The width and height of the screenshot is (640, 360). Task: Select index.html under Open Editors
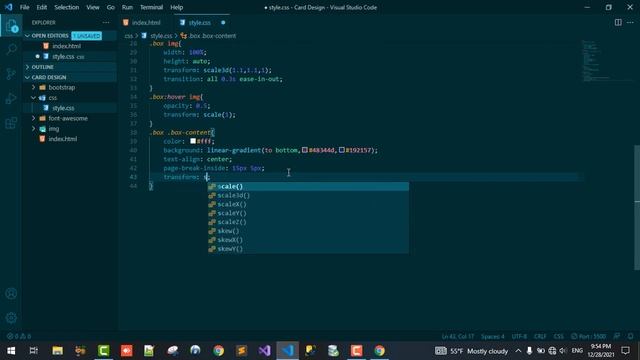70,46
